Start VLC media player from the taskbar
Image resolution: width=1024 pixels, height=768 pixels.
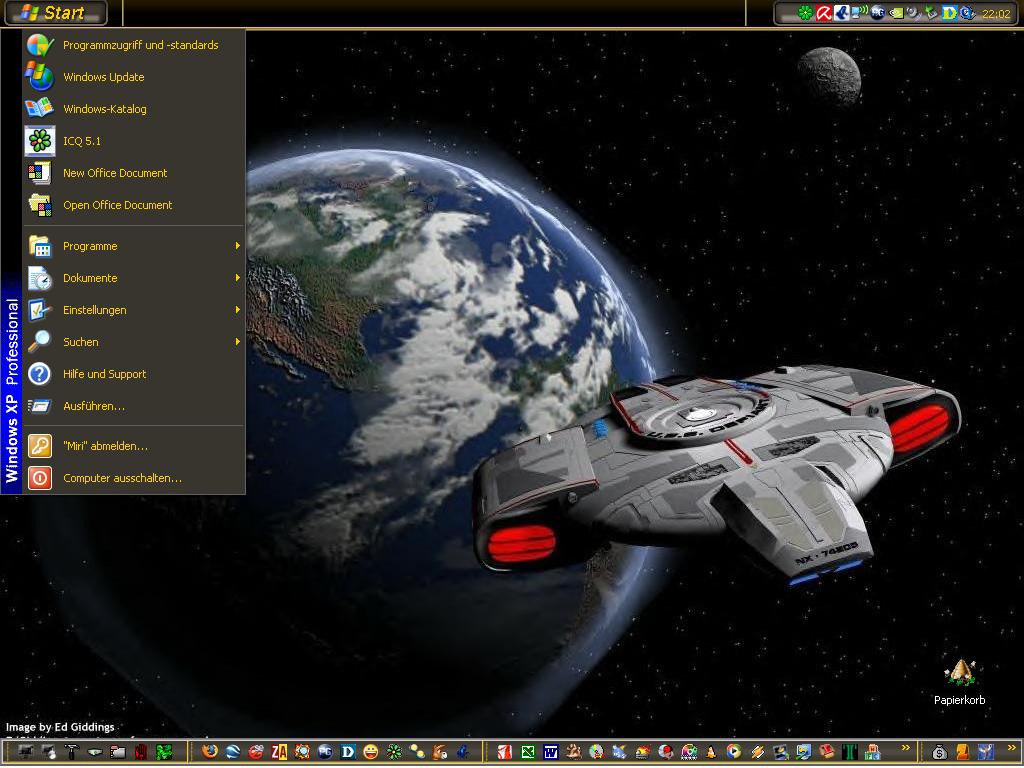click(712, 751)
